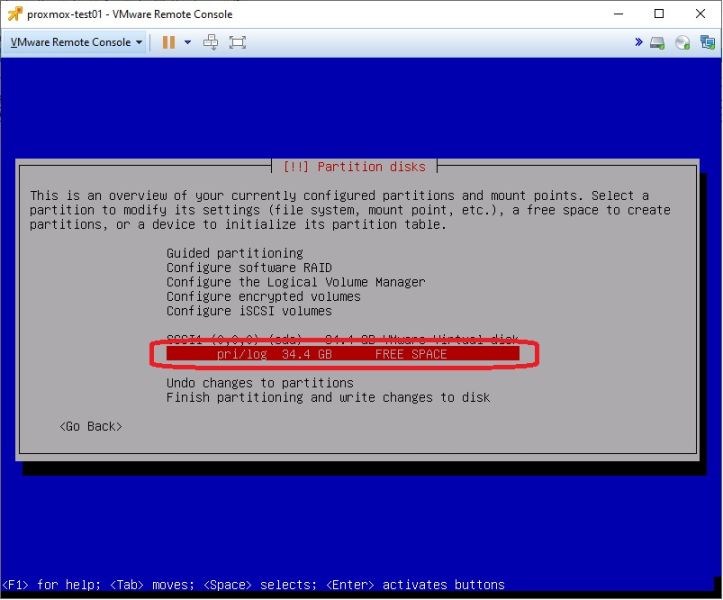This screenshot has height=600, width=723.
Task: Maximize the VMware Remote Console window
Action: click(659, 14)
